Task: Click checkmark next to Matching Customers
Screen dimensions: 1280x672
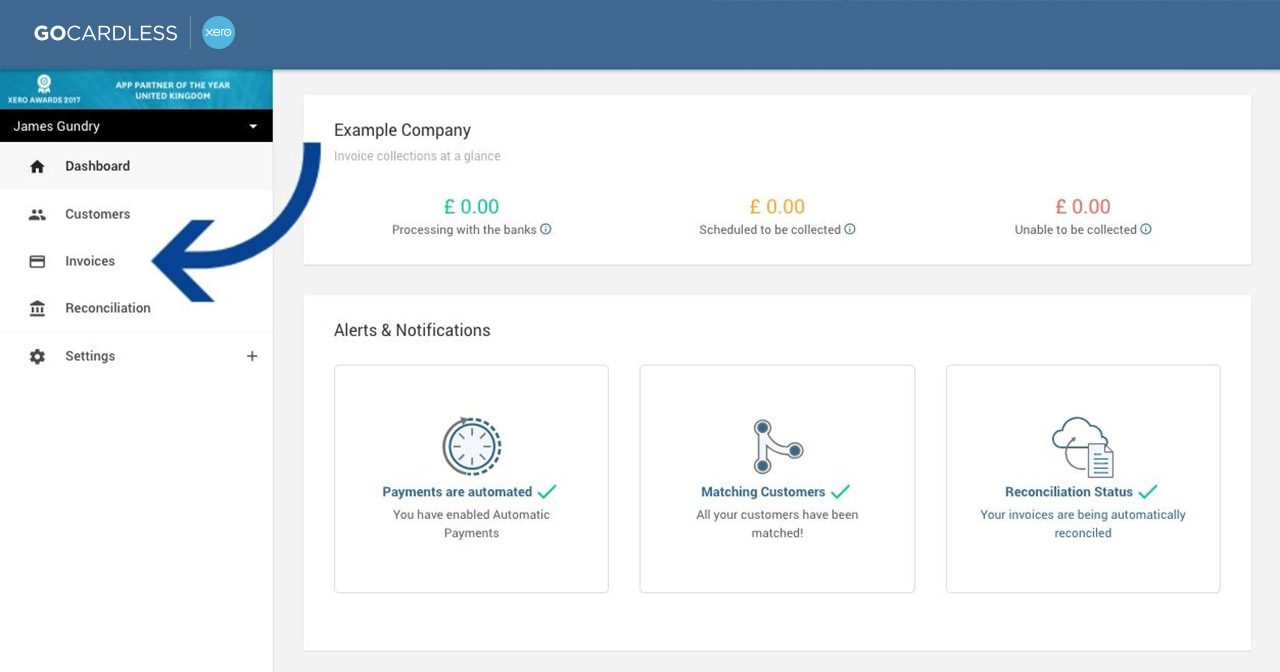Action: click(x=840, y=491)
